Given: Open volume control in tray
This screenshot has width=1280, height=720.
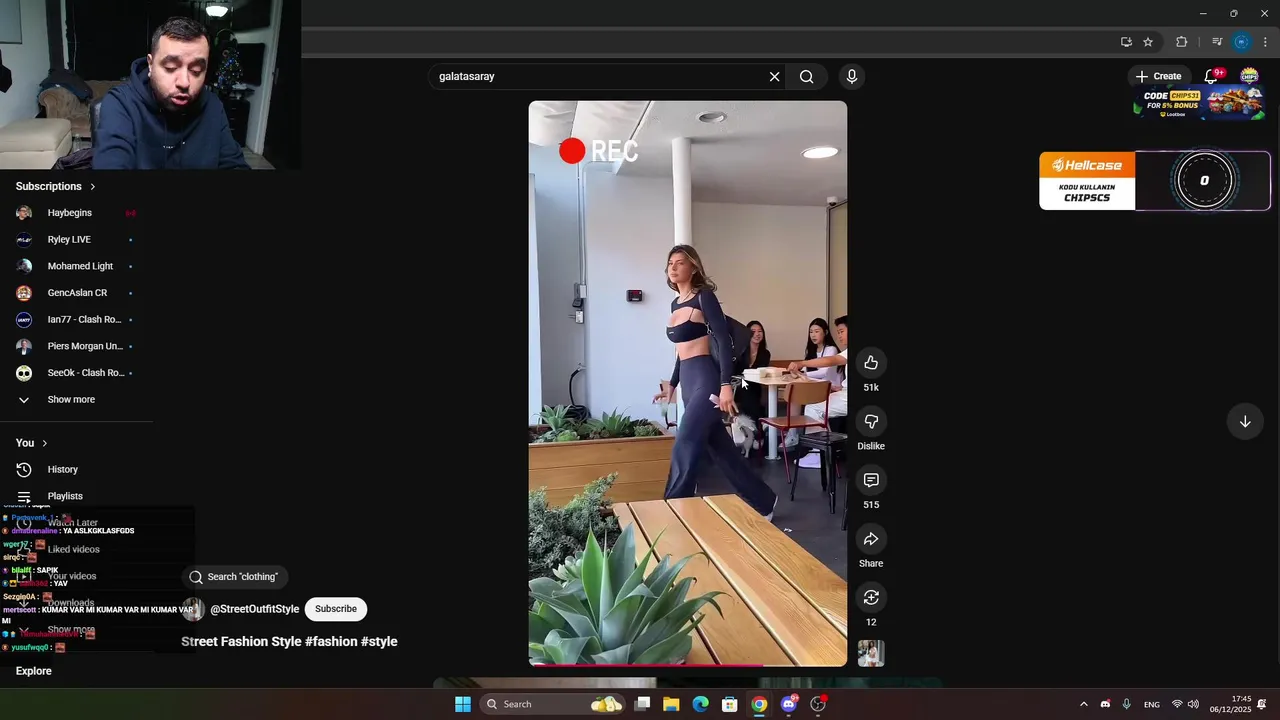Looking at the screenshot, I should click(1193, 704).
